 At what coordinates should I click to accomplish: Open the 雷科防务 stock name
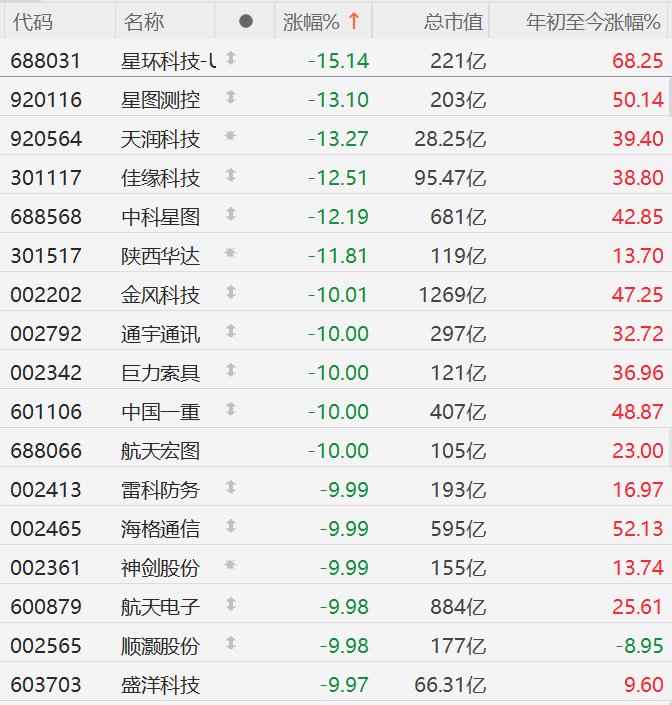pyautogui.click(x=160, y=490)
